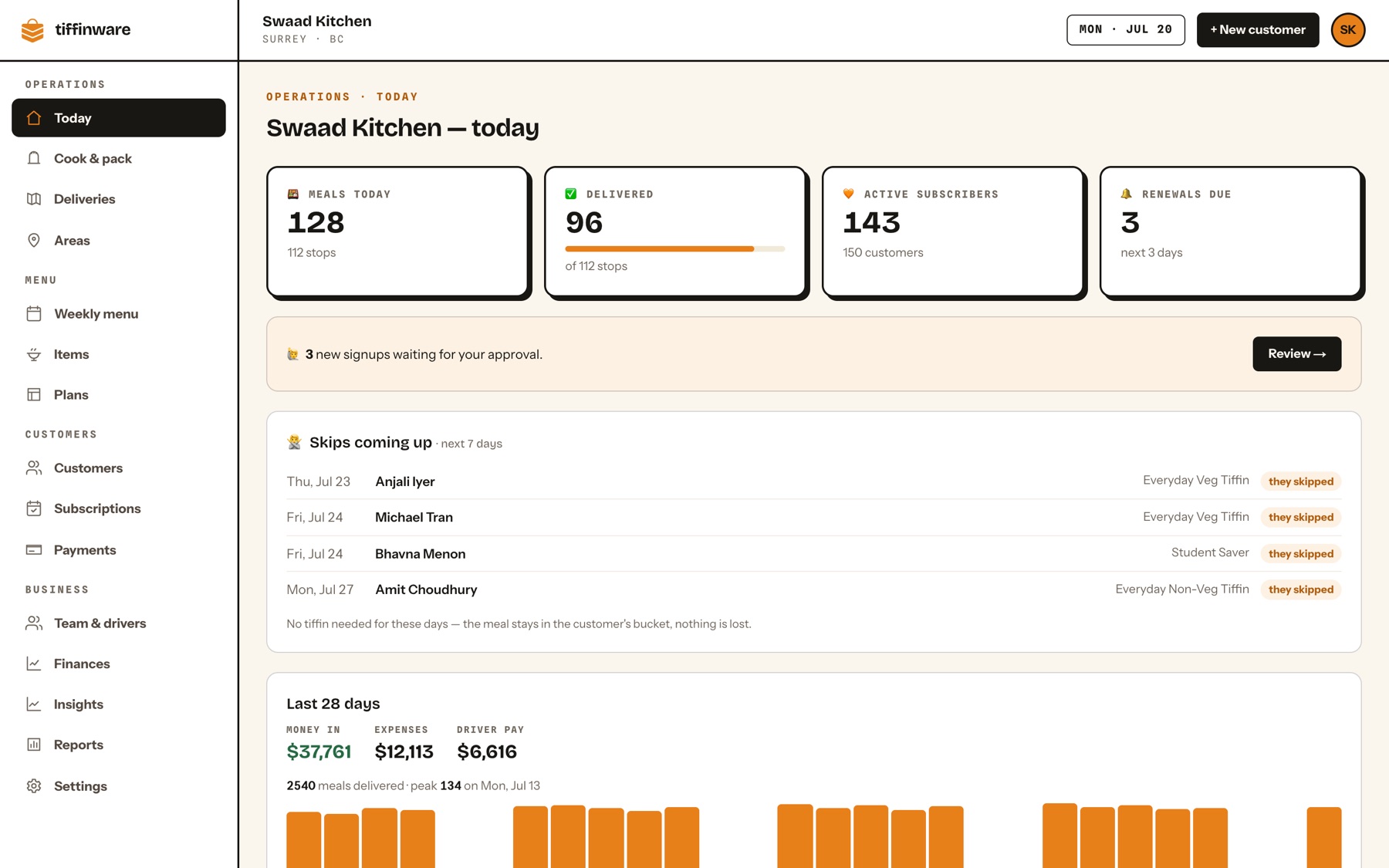Image resolution: width=1389 pixels, height=868 pixels.
Task: Click the Weekly menu calendar icon
Action: 34,314
